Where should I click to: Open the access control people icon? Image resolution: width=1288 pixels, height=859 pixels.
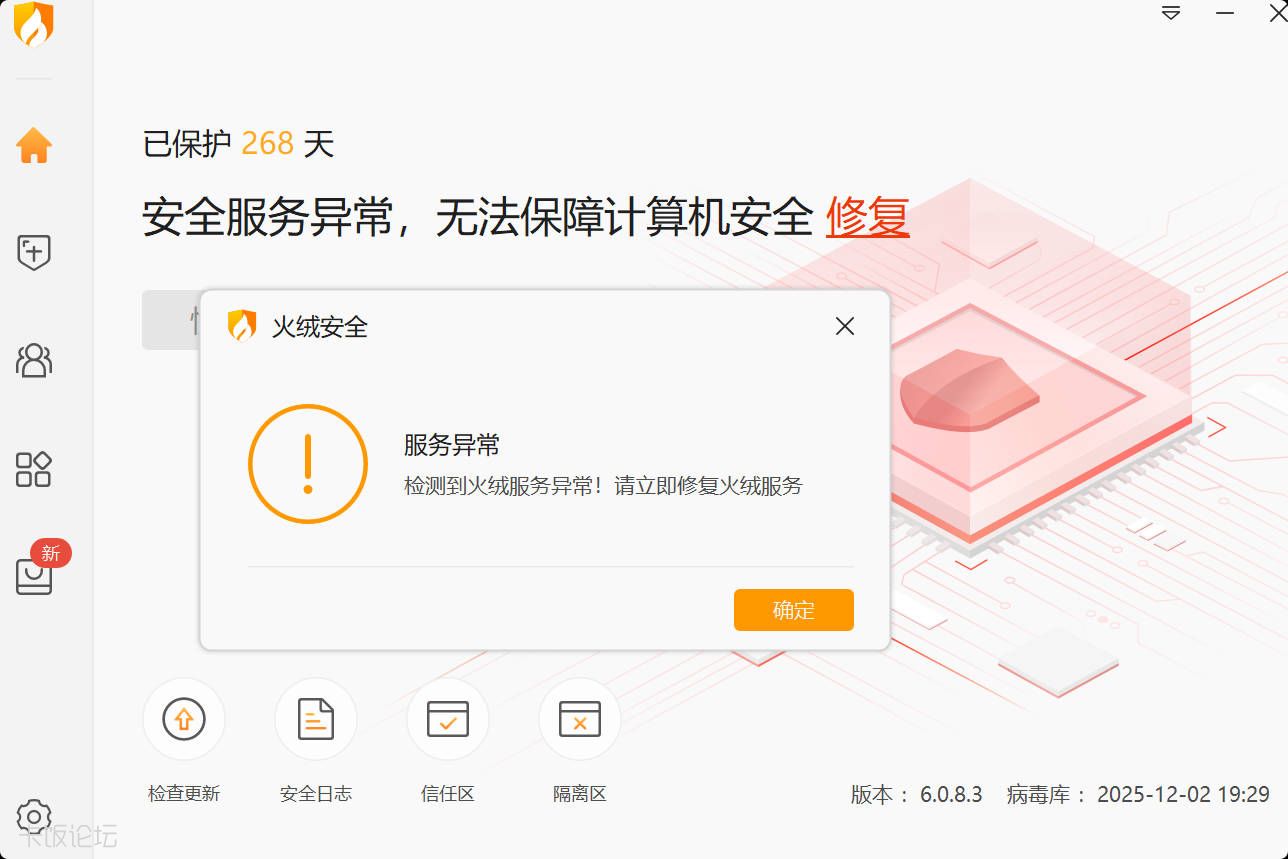[x=34, y=360]
